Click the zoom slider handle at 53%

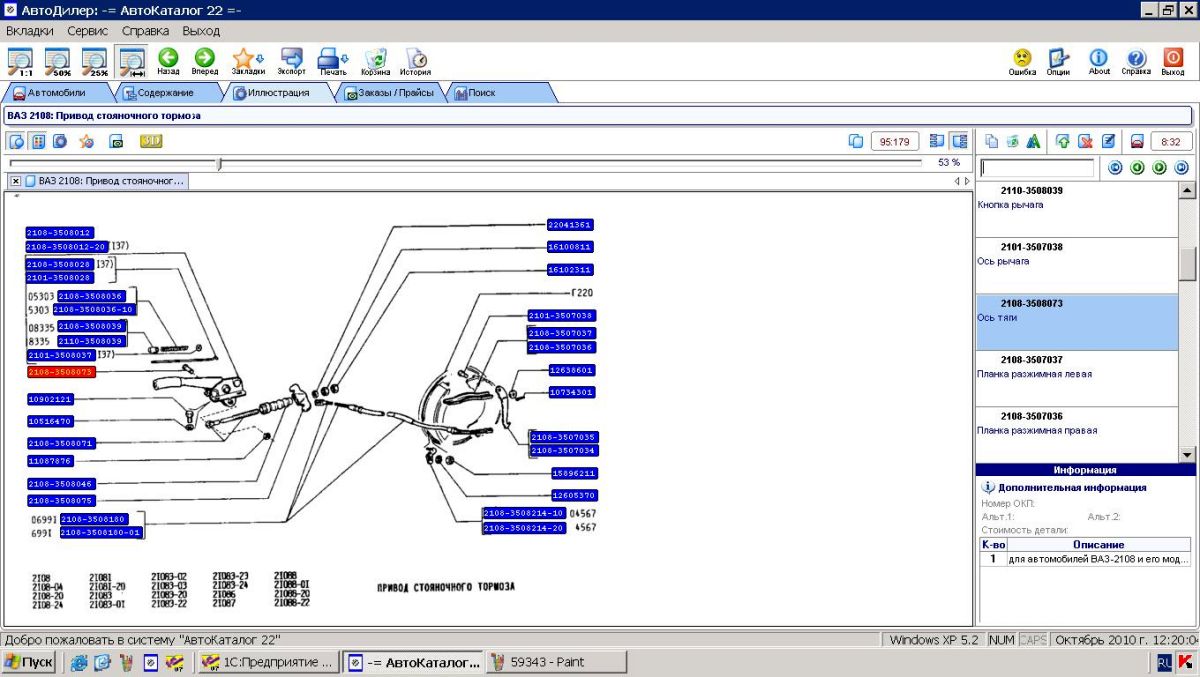click(x=219, y=163)
